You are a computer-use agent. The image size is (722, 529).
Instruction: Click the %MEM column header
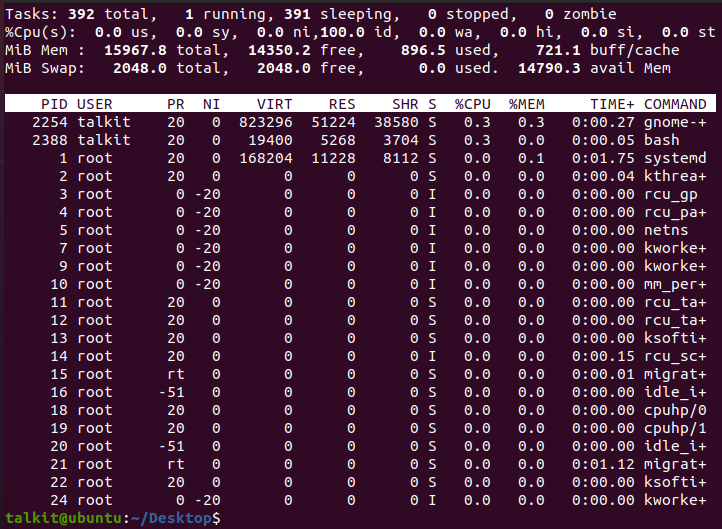click(x=527, y=104)
